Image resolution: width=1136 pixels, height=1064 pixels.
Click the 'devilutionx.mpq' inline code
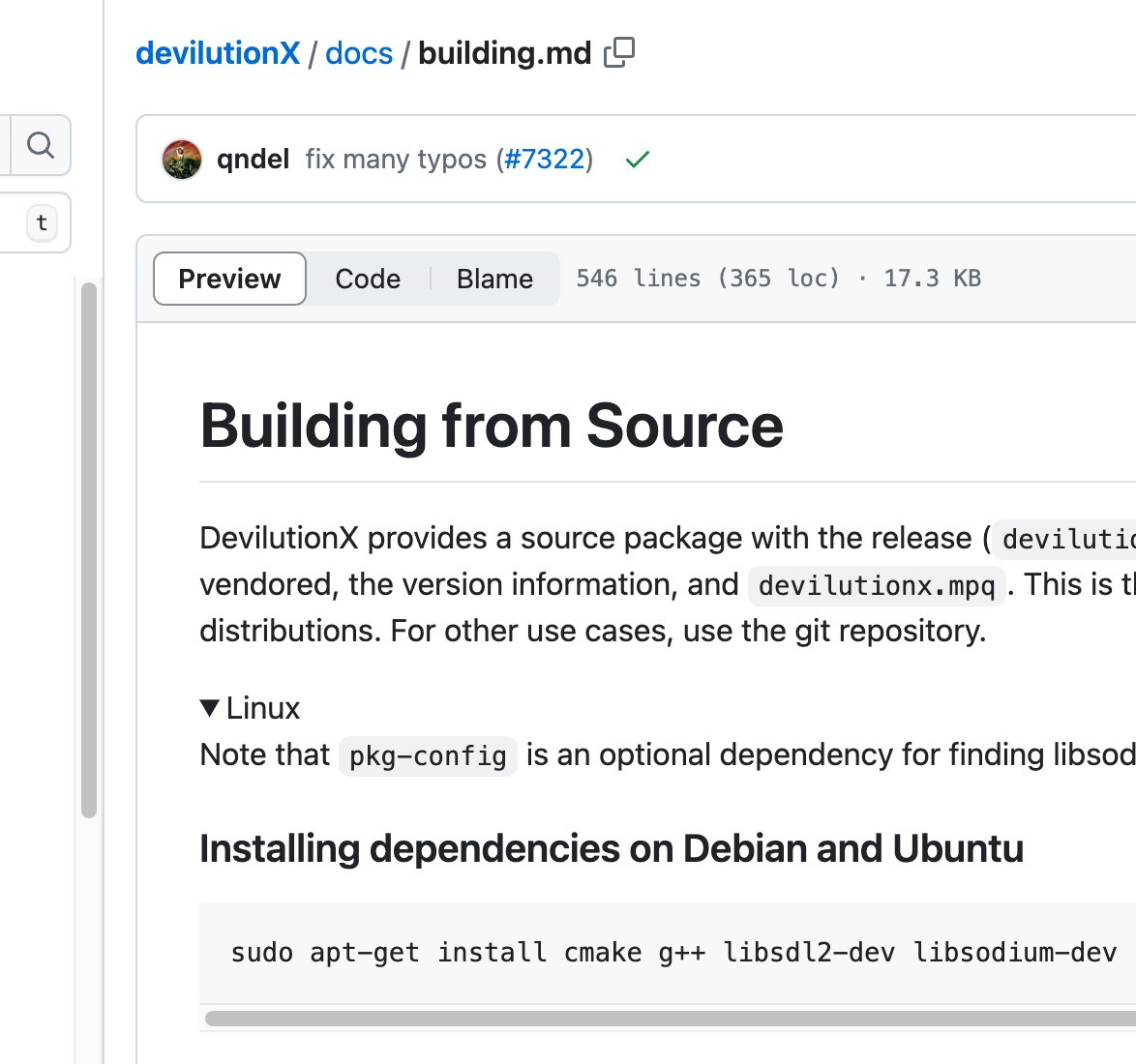(877, 585)
